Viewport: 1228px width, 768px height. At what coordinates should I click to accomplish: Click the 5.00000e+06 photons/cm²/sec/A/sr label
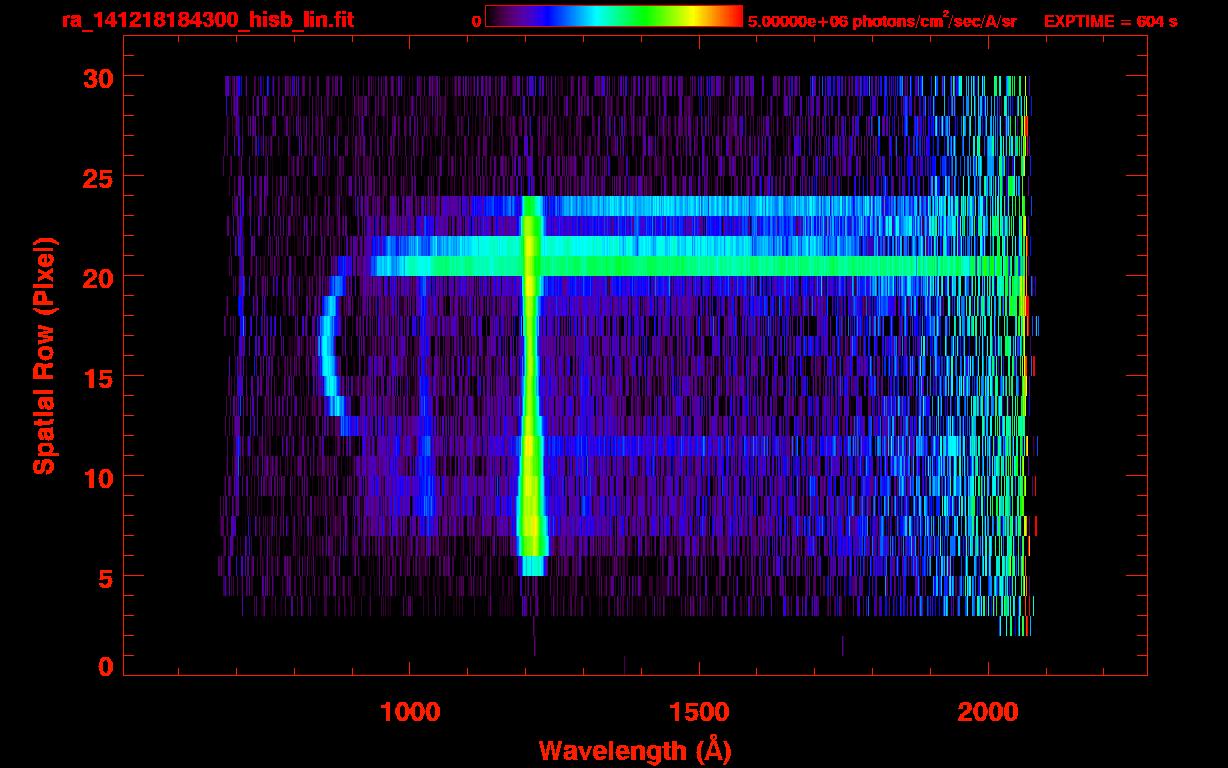[x=882, y=20]
